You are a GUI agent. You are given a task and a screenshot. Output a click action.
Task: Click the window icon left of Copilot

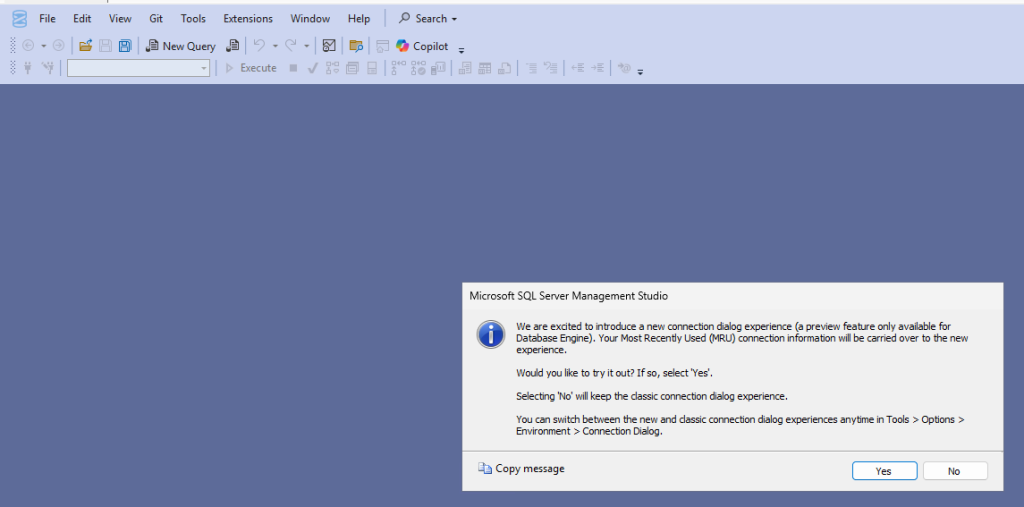click(x=382, y=46)
